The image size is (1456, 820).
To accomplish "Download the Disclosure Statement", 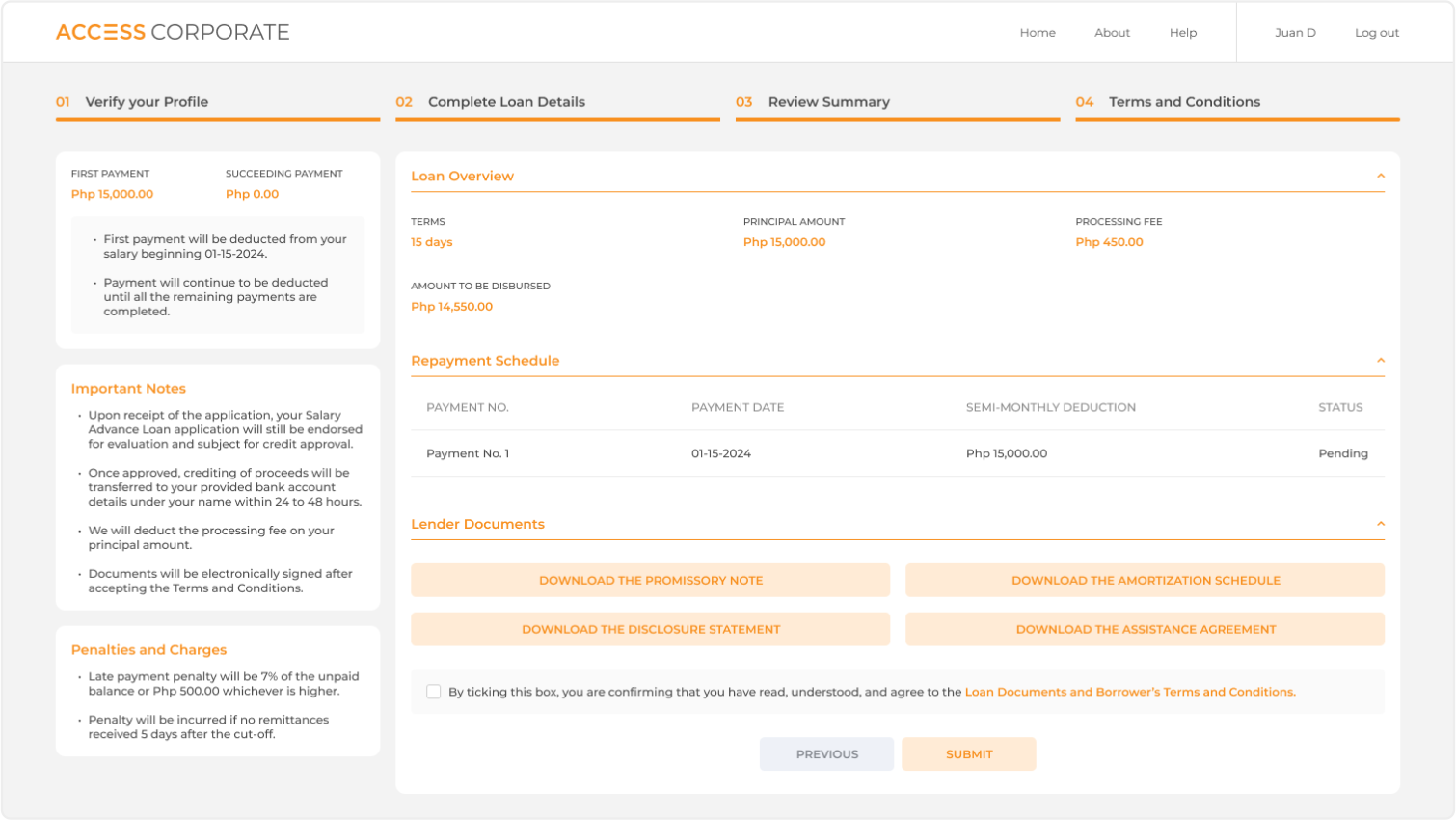I will click(x=651, y=629).
